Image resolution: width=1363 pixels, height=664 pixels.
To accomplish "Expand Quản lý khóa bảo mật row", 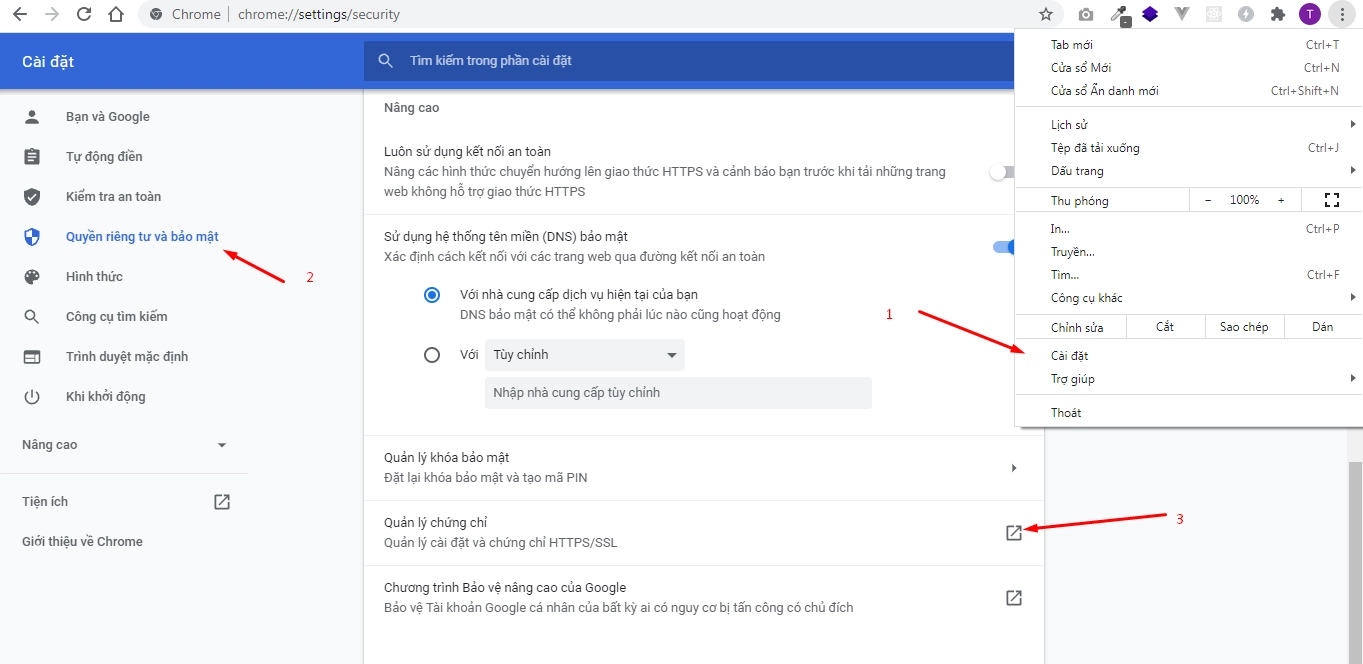I will coord(1013,468).
